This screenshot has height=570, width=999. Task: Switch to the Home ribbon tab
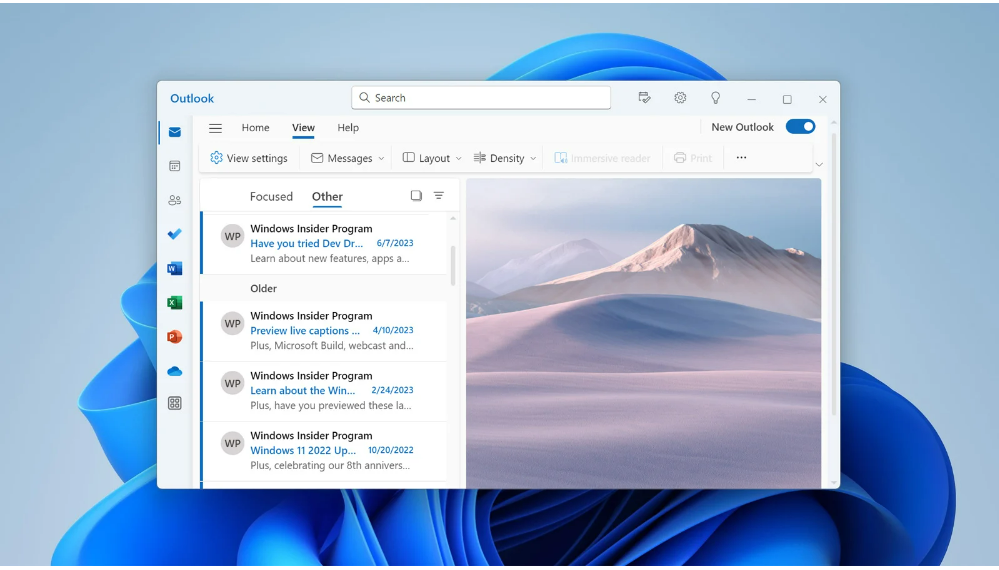pyautogui.click(x=255, y=128)
